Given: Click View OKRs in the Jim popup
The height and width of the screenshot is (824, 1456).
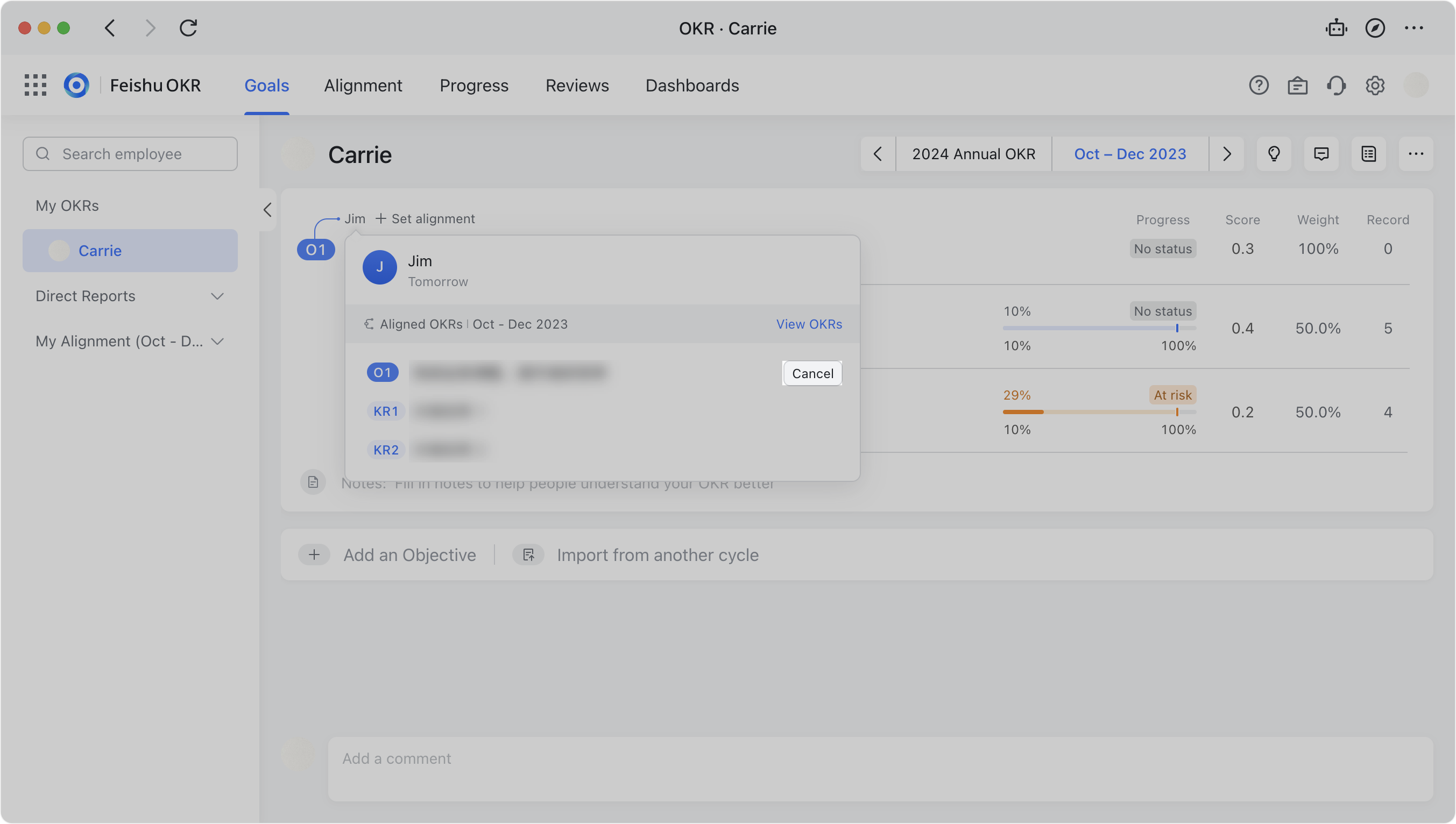Looking at the screenshot, I should pyautogui.click(x=809, y=324).
